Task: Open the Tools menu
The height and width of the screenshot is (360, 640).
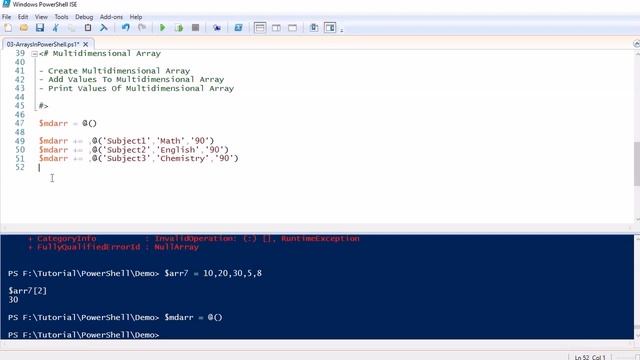Action: pos(61,17)
